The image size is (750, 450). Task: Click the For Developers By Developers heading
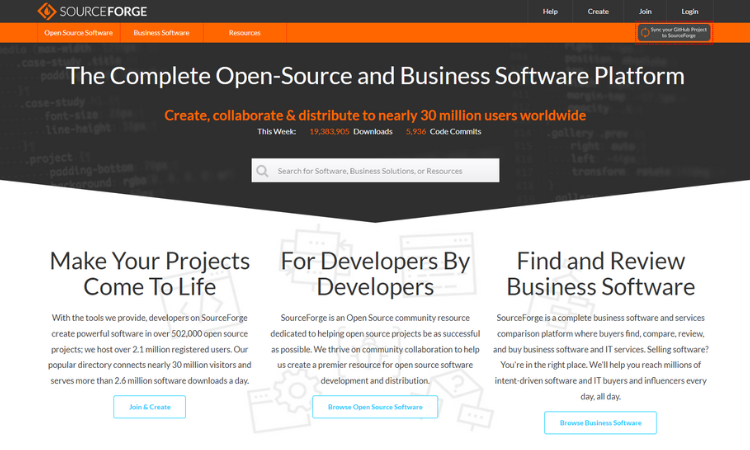tap(375, 274)
